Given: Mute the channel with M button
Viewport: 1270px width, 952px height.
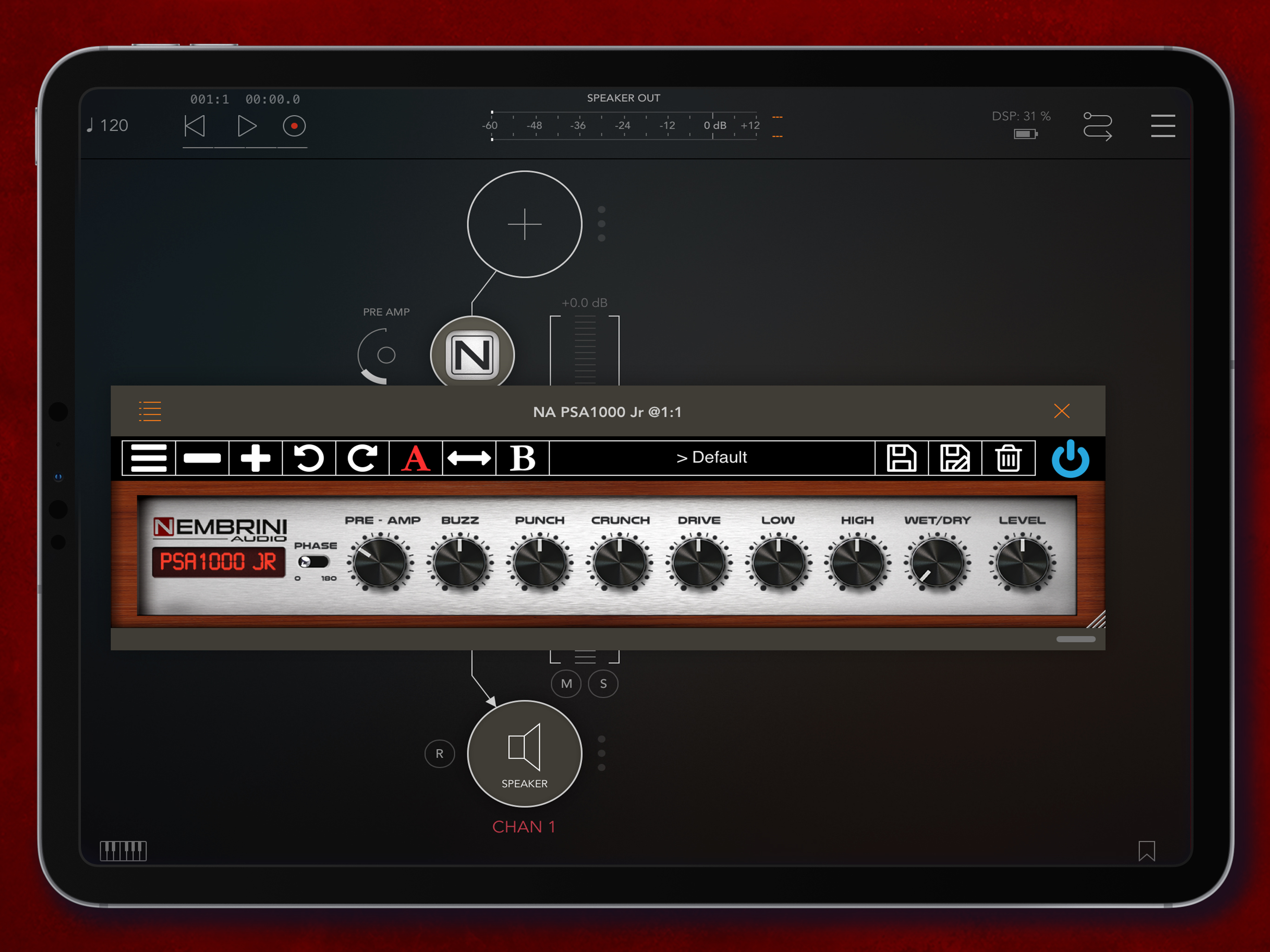Looking at the screenshot, I should pyautogui.click(x=566, y=684).
